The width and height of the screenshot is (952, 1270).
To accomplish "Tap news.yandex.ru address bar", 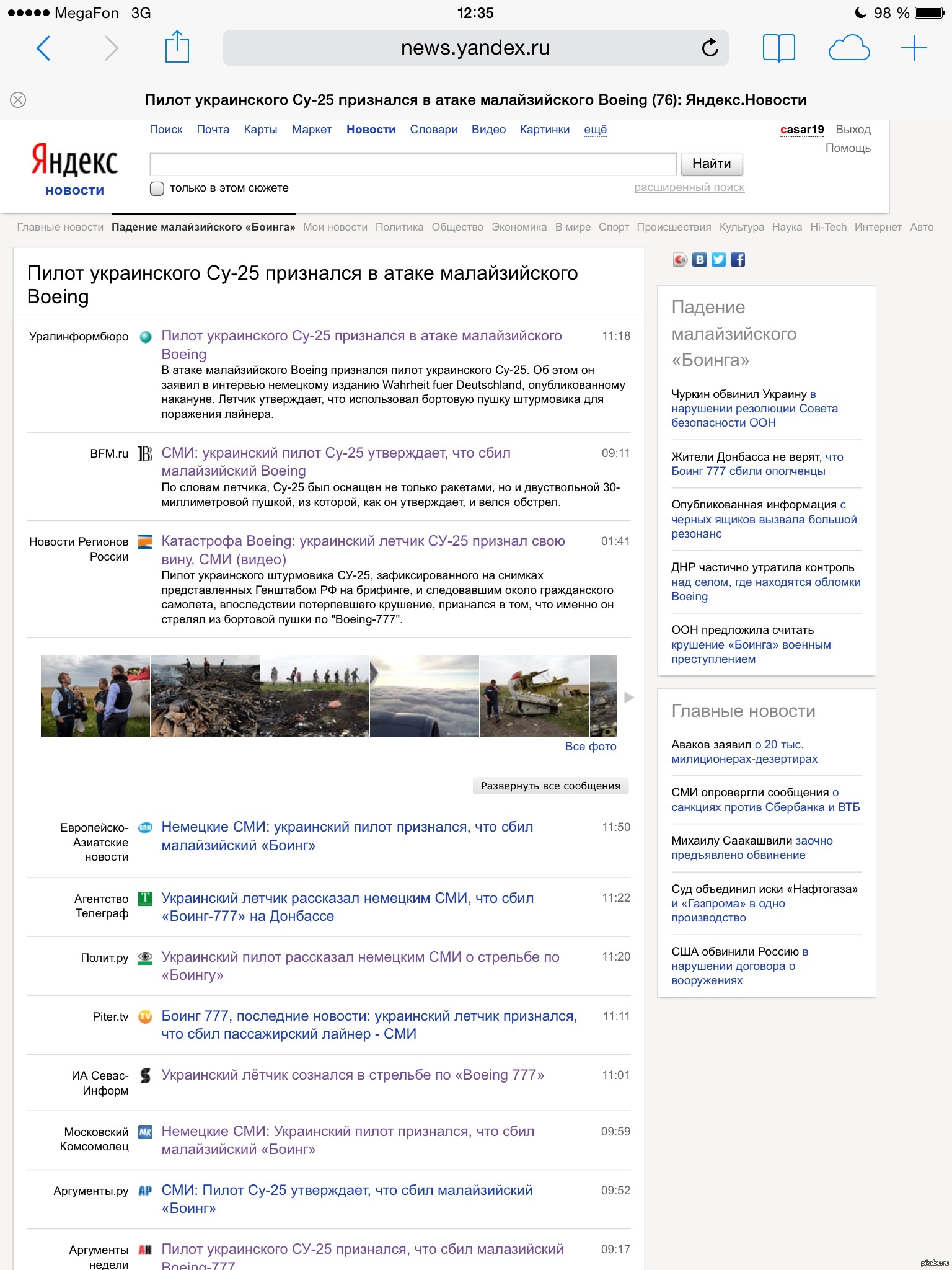I will (475, 48).
